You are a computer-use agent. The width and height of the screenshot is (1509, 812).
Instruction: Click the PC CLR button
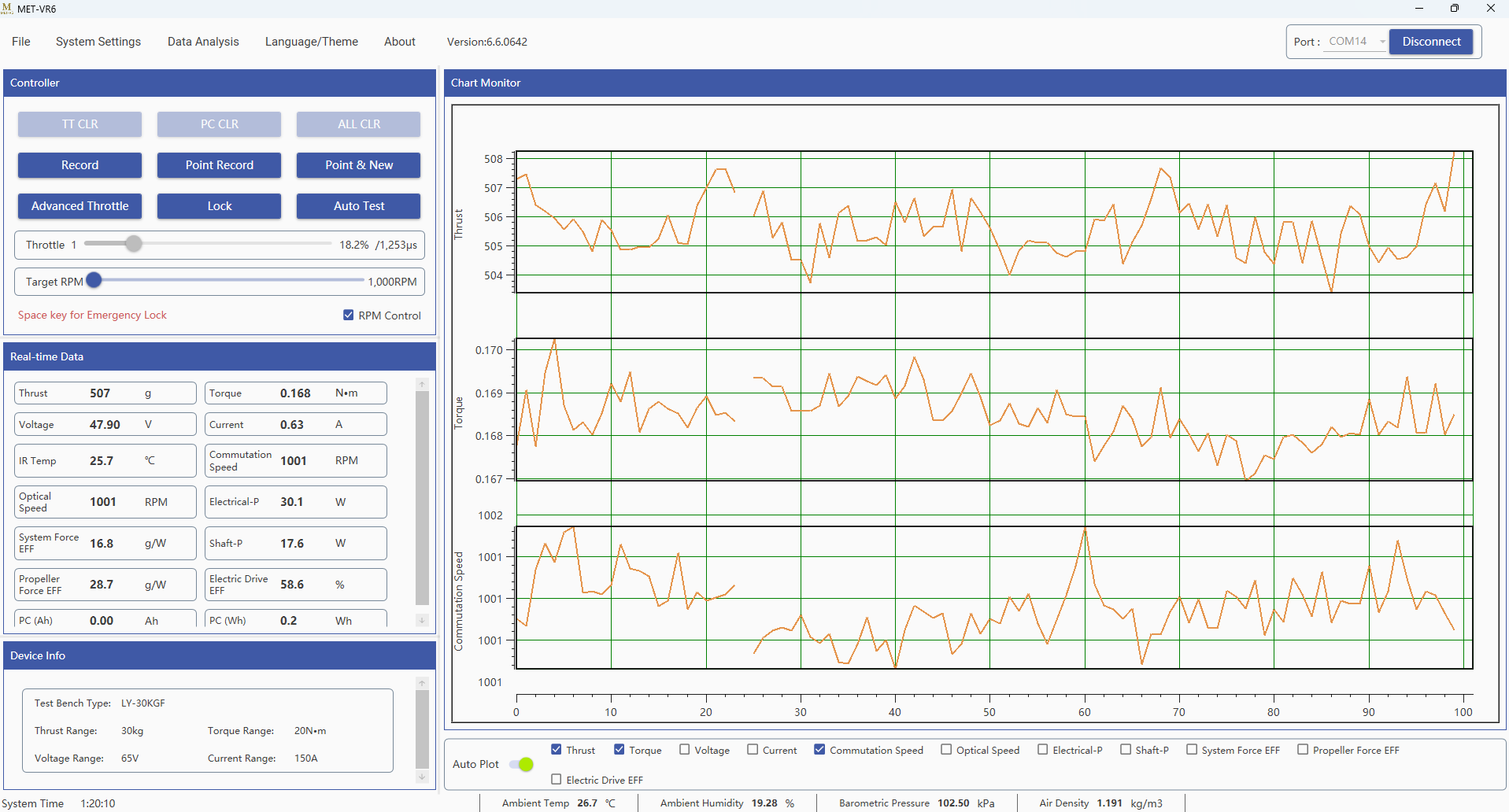pyautogui.click(x=220, y=124)
